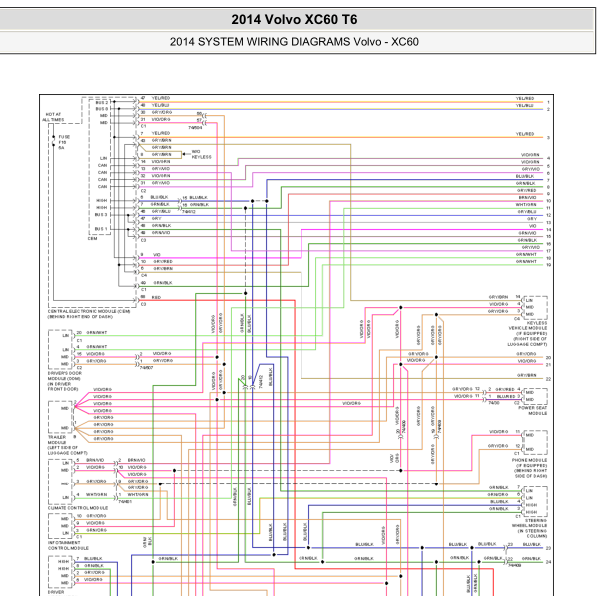The height and width of the screenshot is (596, 599).
Task: Click "GRN/ORG" label at infotainment pin 3
Action: click(x=97, y=530)
